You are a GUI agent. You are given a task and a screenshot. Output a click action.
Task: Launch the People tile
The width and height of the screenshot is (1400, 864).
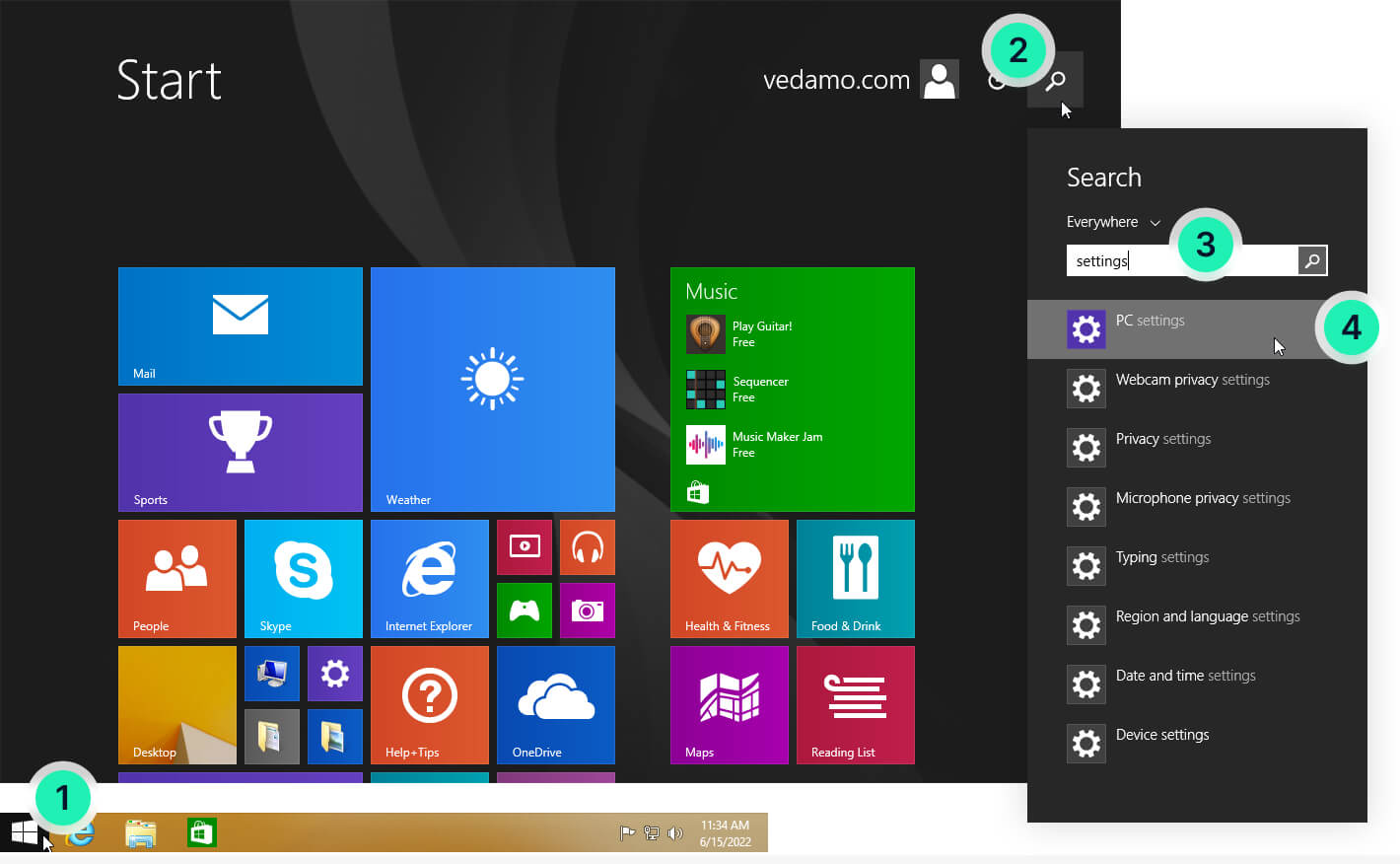[177, 579]
